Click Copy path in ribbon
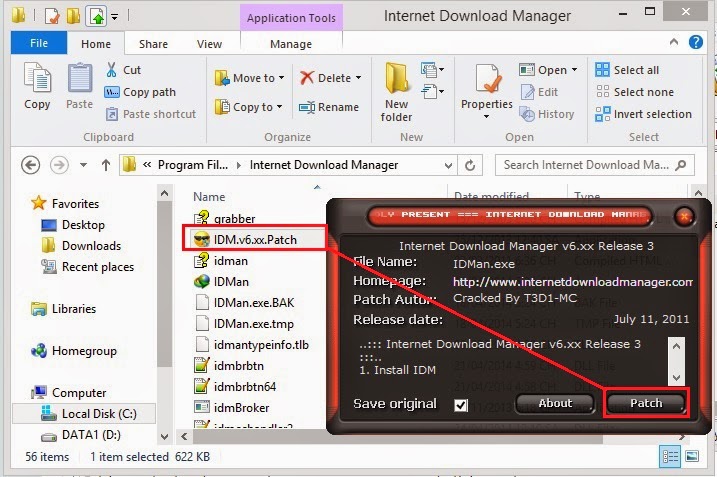717x477 pixels. pos(140,92)
